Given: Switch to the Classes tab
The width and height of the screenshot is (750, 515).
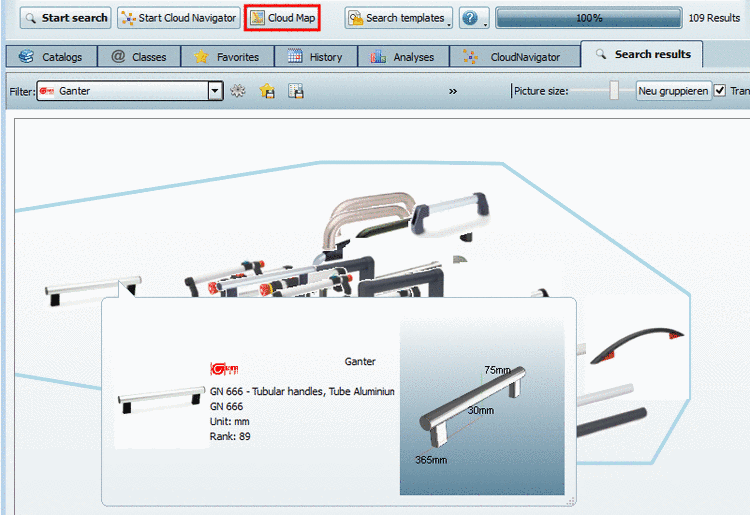Looking at the screenshot, I should pos(139,57).
